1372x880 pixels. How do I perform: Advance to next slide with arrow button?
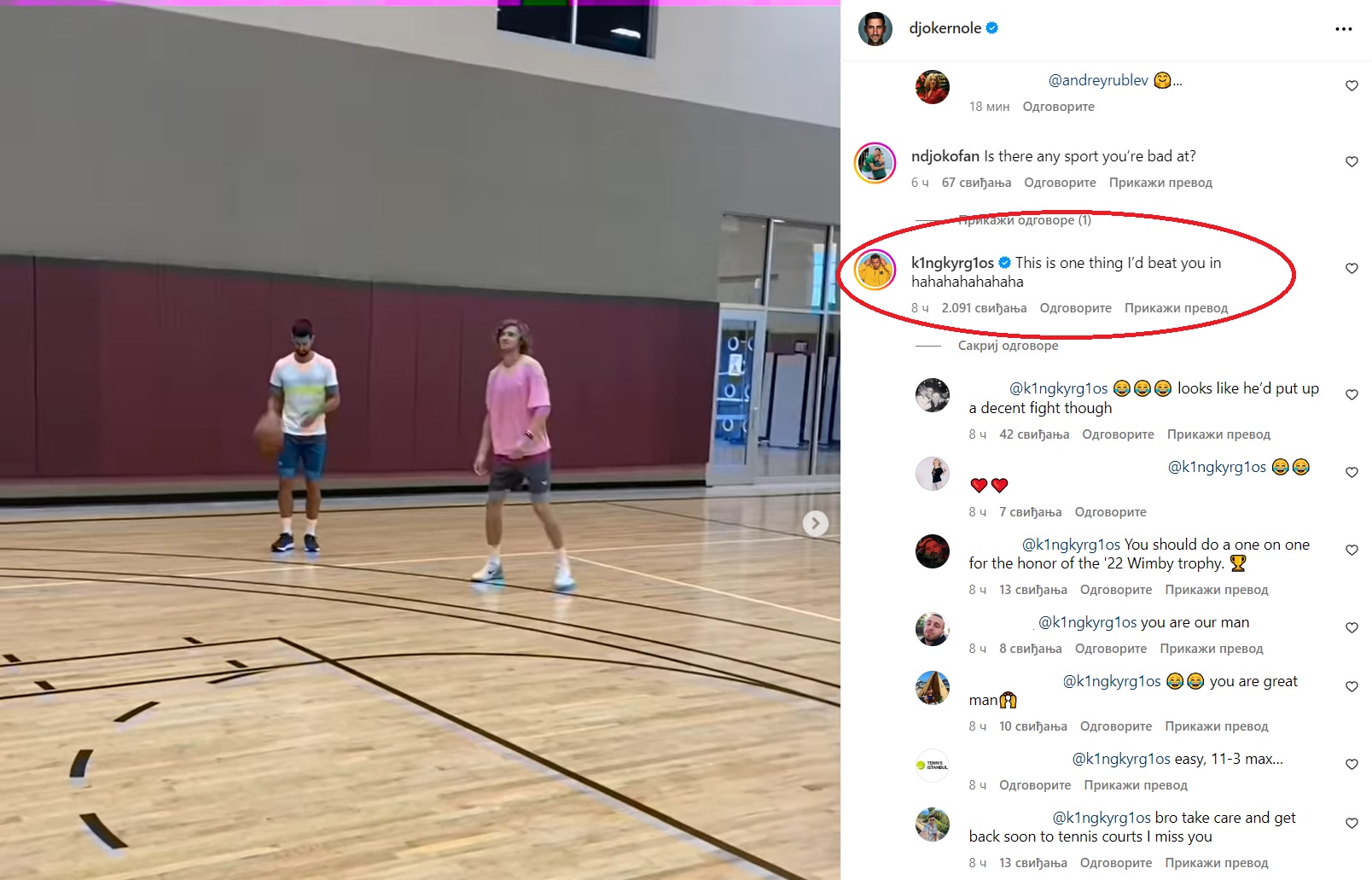[x=816, y=523]
